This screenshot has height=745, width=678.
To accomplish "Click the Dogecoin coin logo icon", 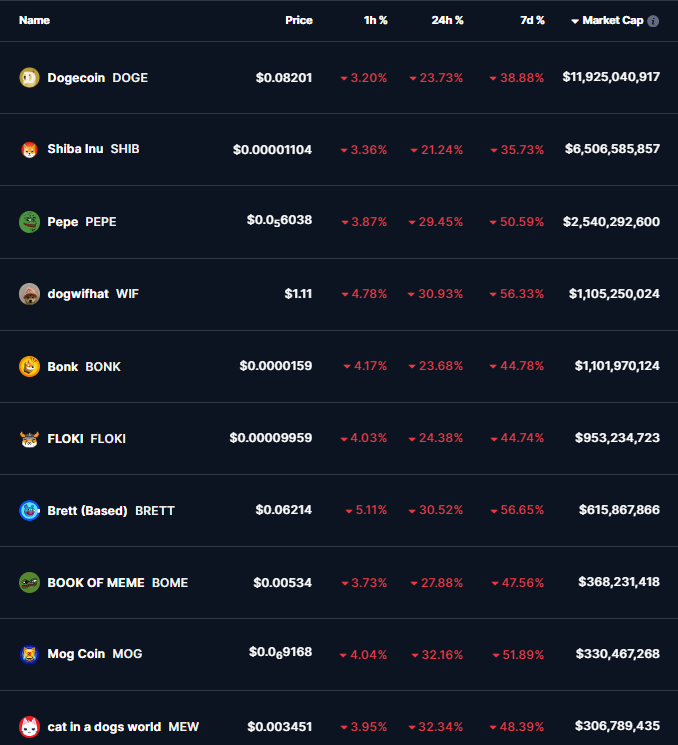I will 29,77.
